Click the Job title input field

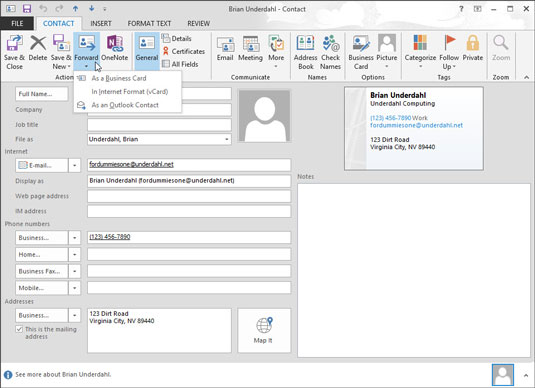click(159, 125)
